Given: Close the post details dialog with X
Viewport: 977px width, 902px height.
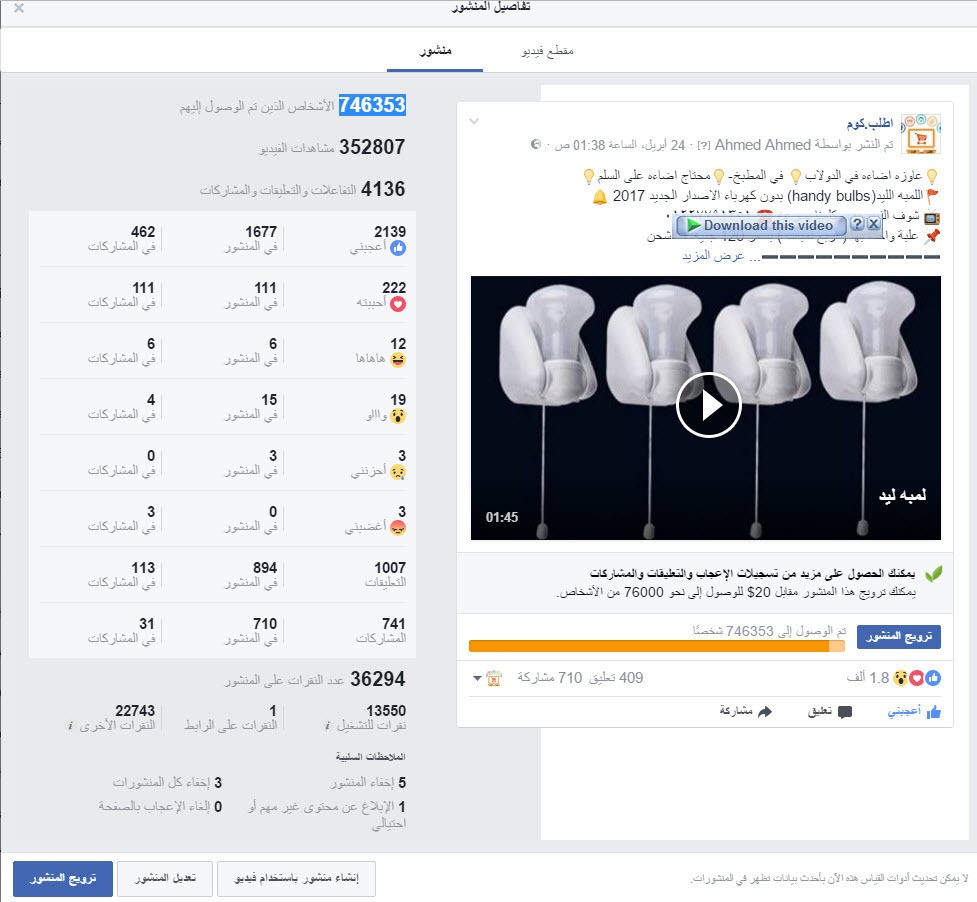Looking at the screenshot, I should pyautogui.click(x=19, y=8).
